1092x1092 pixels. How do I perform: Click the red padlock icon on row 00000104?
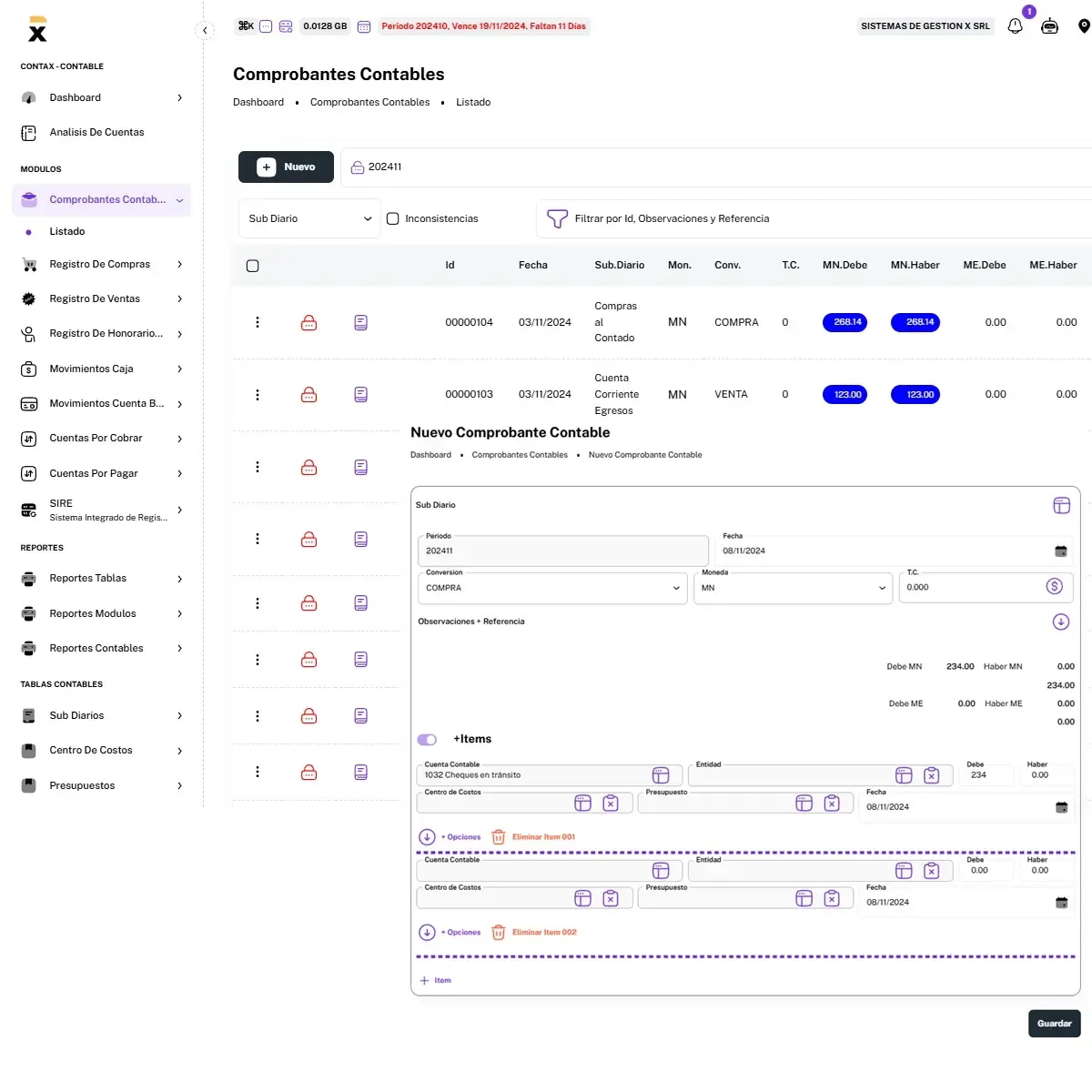tap(308, 322)
